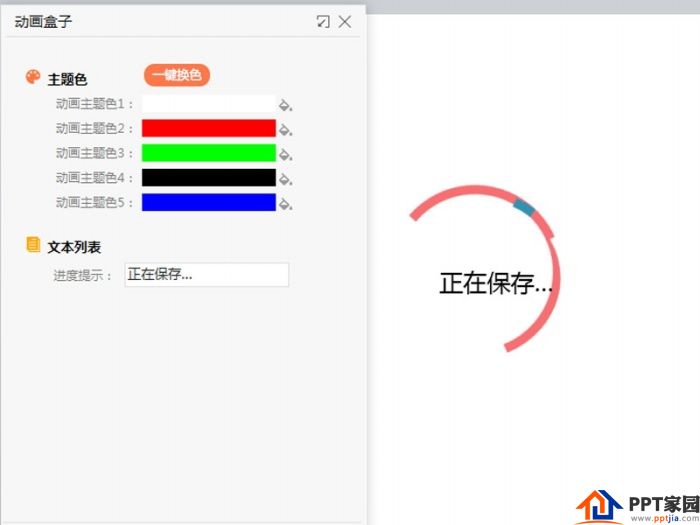Select the red theme color 2 swatch
Image resolution: width=700 pixels, height=525 pixels.
click(208, 128)
